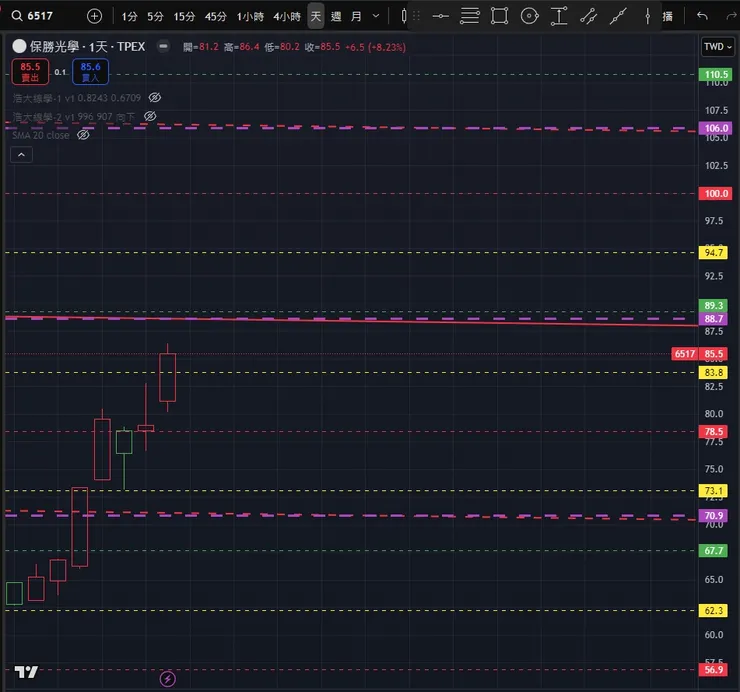Open symbol search showing 6517
The width and height of the screenshot is (740, 692).
tap(32, 16)
